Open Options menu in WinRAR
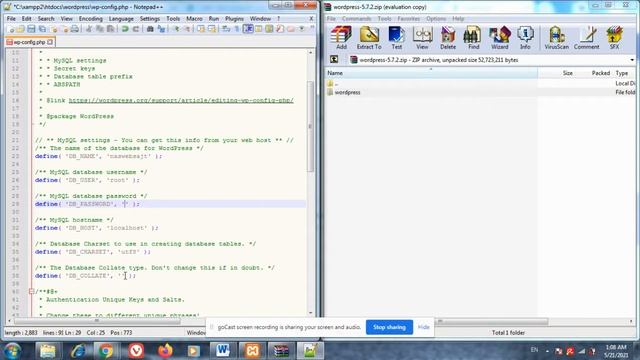 (436, 19)
